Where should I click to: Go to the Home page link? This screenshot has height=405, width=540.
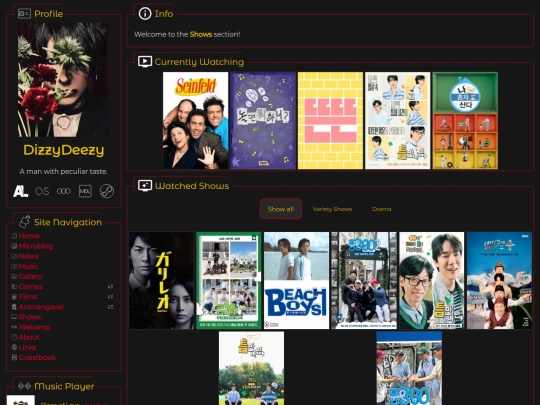29,236
